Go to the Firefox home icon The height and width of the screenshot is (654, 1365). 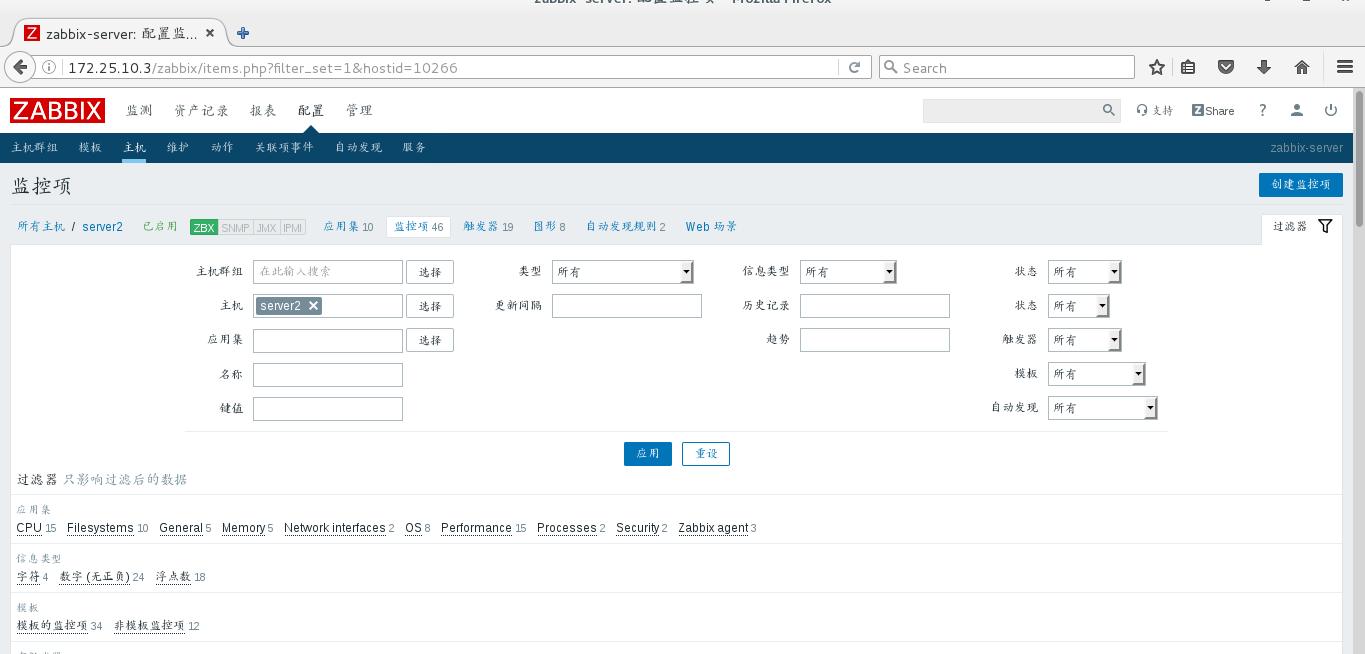(x=1302, y=67)
